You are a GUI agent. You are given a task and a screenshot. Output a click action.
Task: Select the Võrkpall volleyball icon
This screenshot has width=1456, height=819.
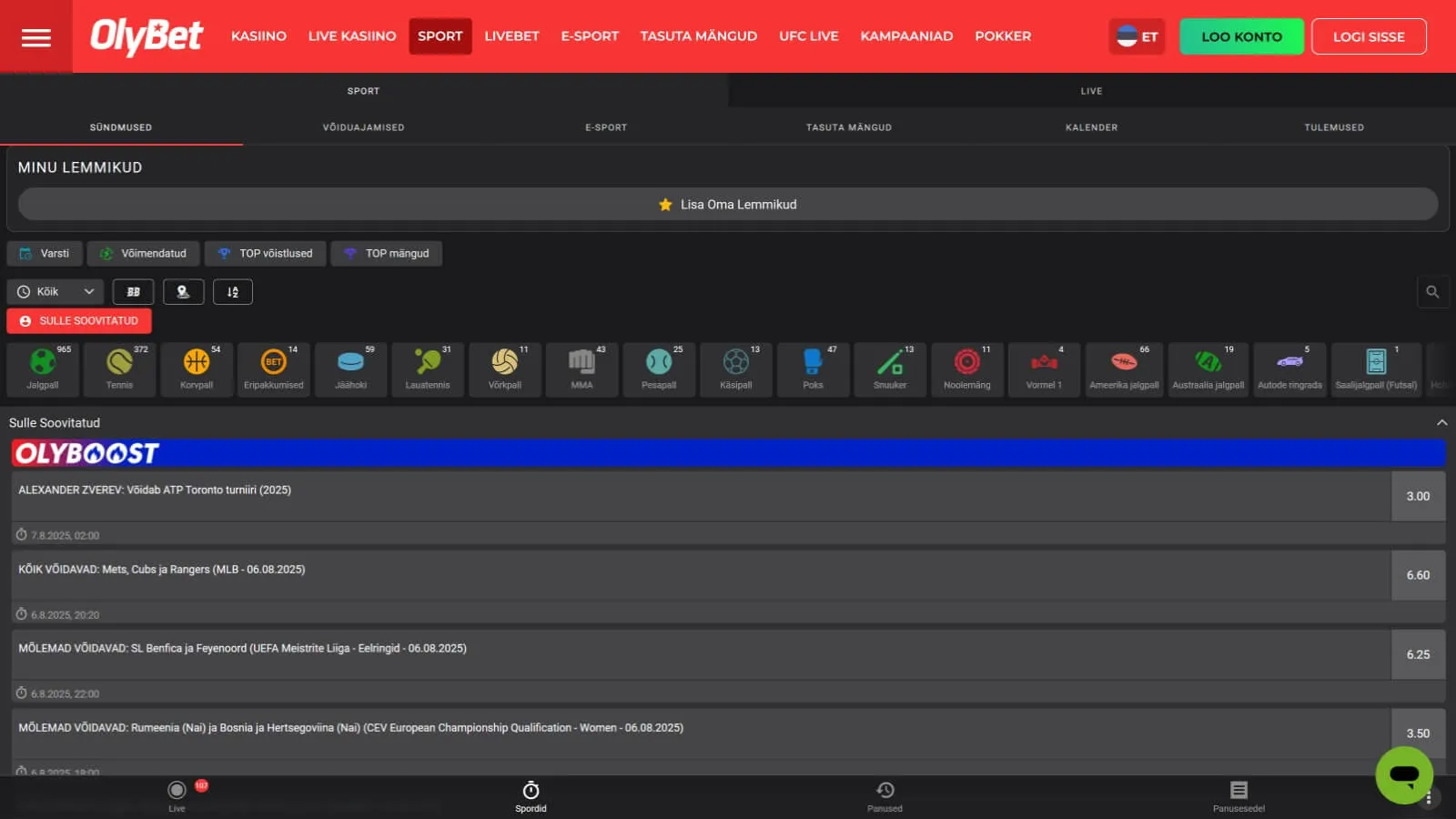pyautogui.click(x=505, y=369)
